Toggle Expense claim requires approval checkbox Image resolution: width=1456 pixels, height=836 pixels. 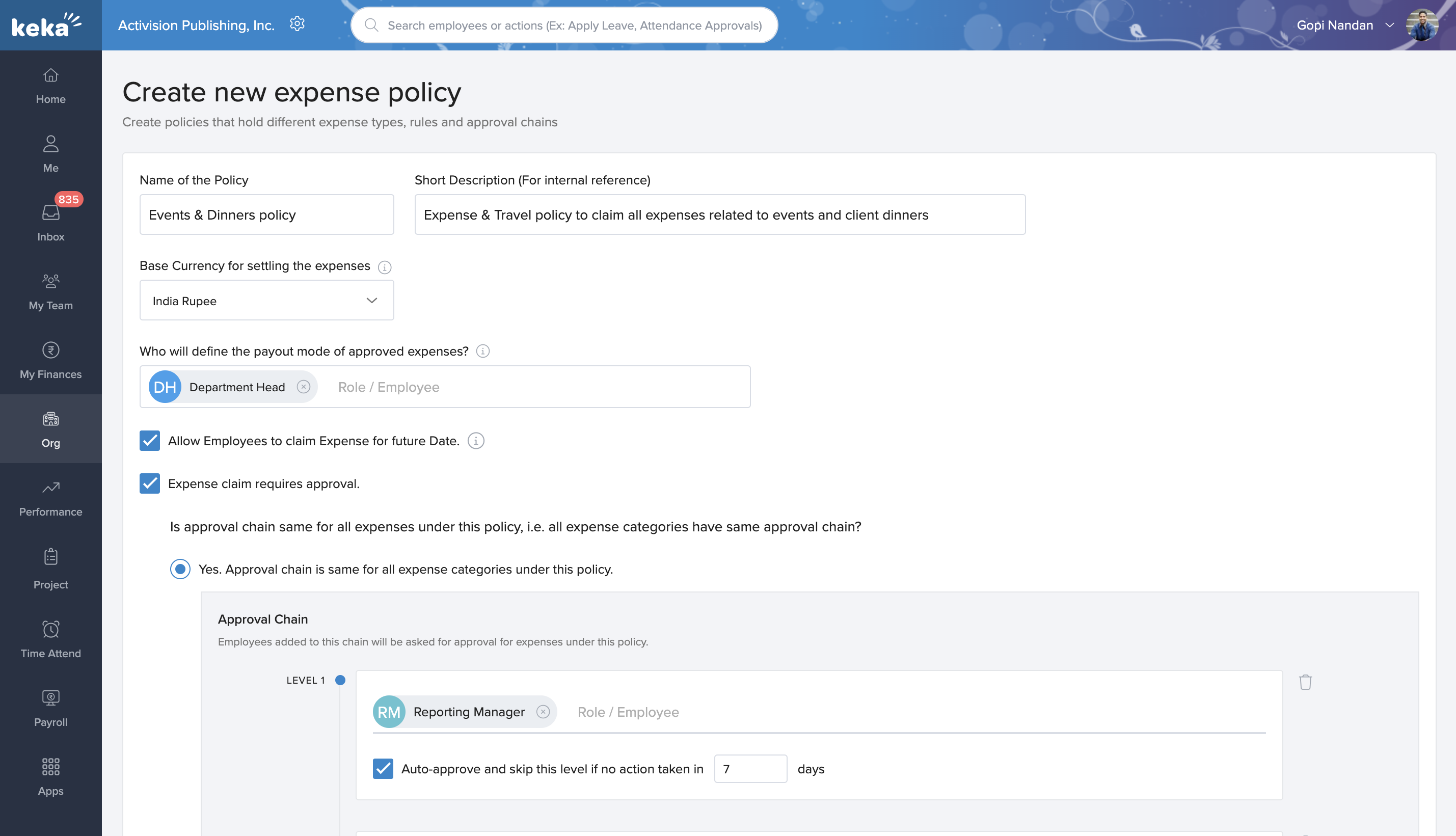pos(150,483)
